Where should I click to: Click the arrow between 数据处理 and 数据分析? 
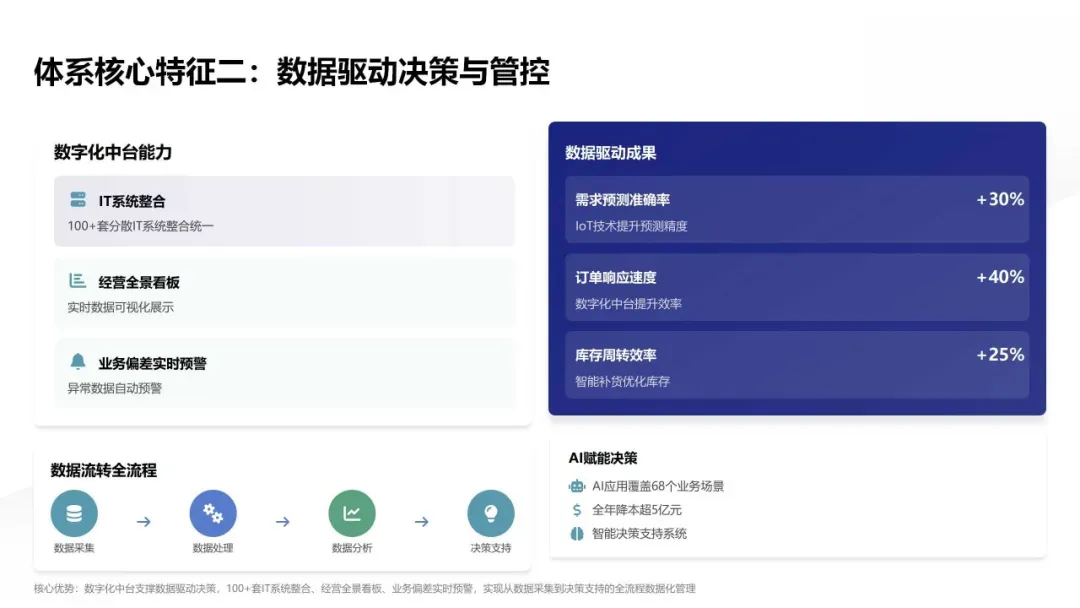coord(282,522)
